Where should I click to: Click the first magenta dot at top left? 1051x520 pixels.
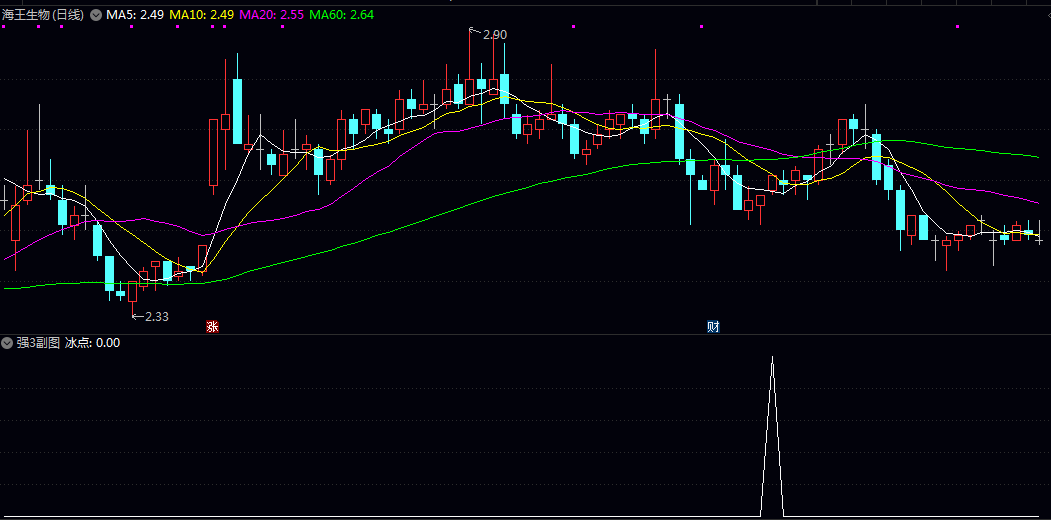(x=4, y=27)
